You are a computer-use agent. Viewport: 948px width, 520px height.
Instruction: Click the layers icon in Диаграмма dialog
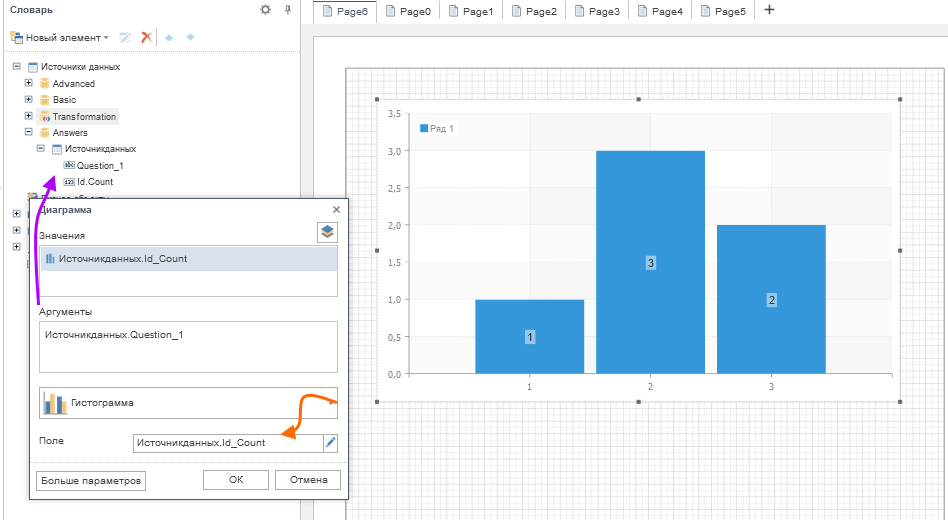[327, 232]
